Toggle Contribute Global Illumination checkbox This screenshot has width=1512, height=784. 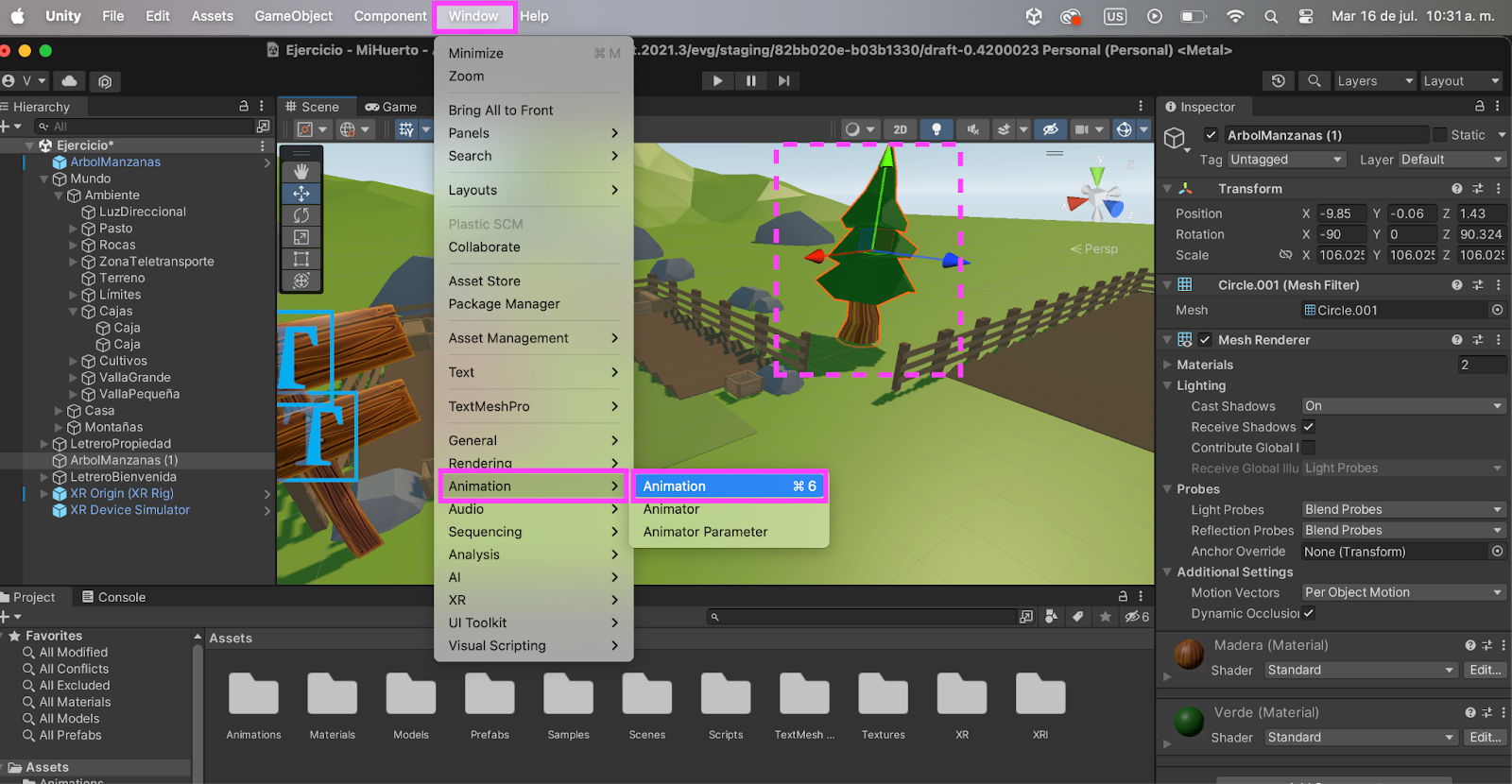tap(1309, 448)
